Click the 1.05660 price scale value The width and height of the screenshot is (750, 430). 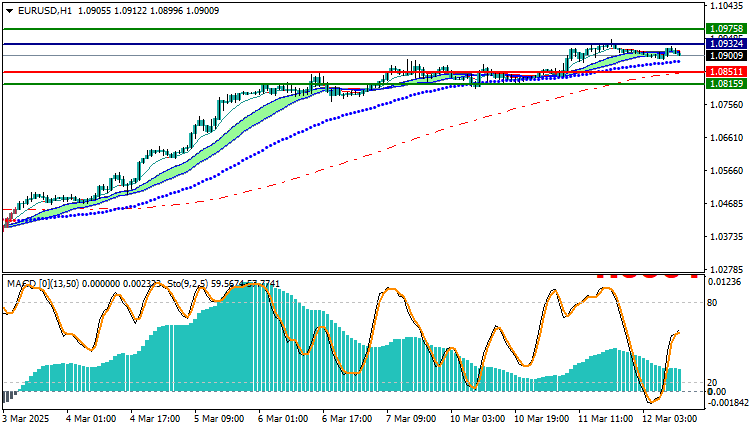point(727,171)
